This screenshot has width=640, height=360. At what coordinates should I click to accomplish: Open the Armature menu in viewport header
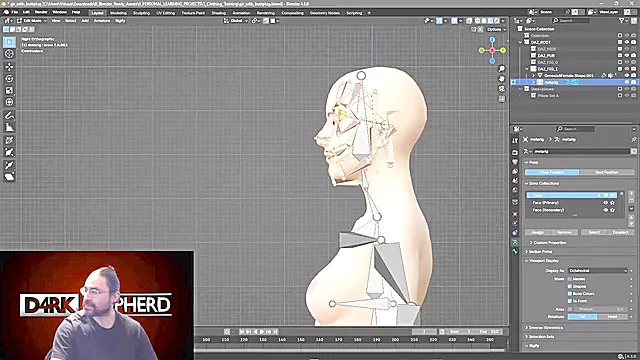pyautogui.click(x=102, y=21)
